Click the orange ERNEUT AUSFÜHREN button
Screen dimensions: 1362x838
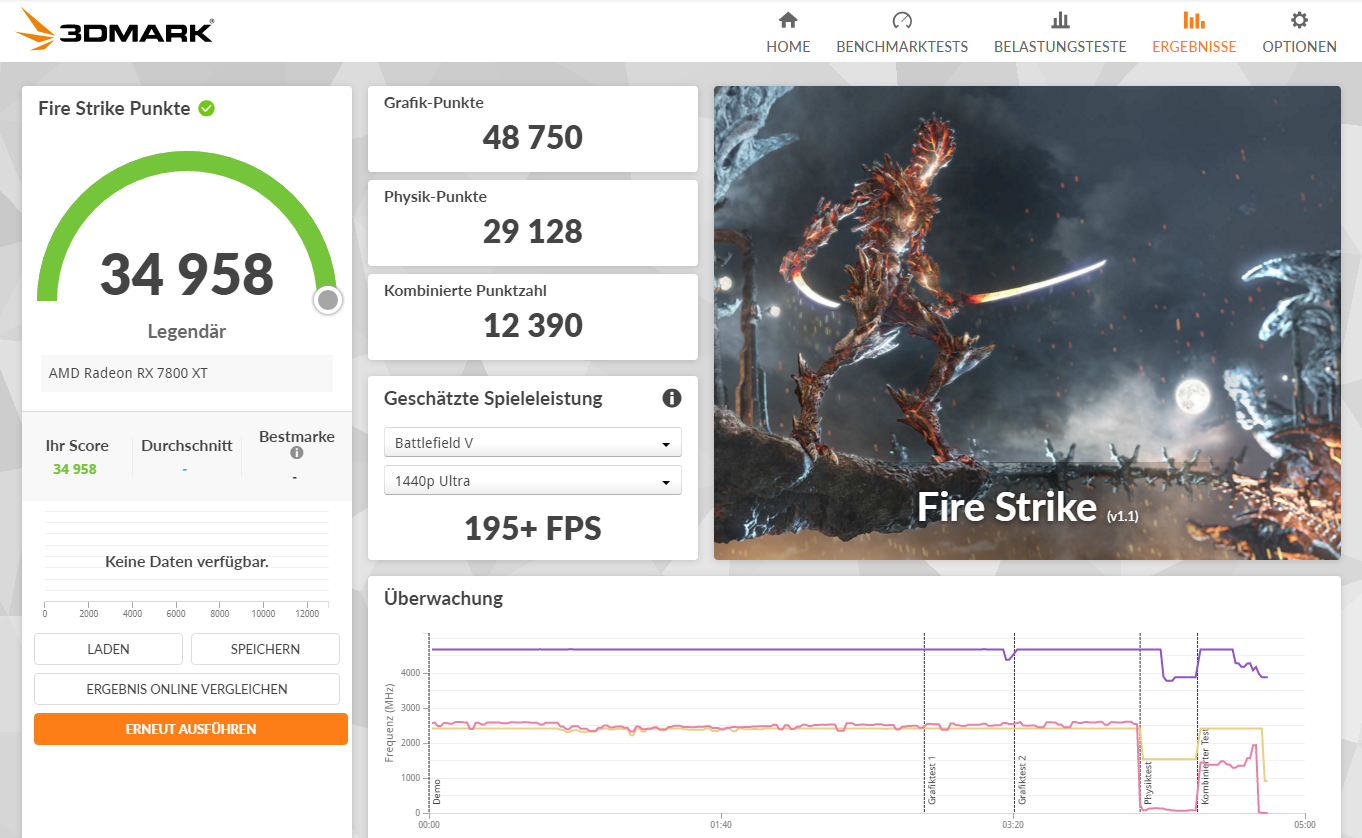coord(191,729)
